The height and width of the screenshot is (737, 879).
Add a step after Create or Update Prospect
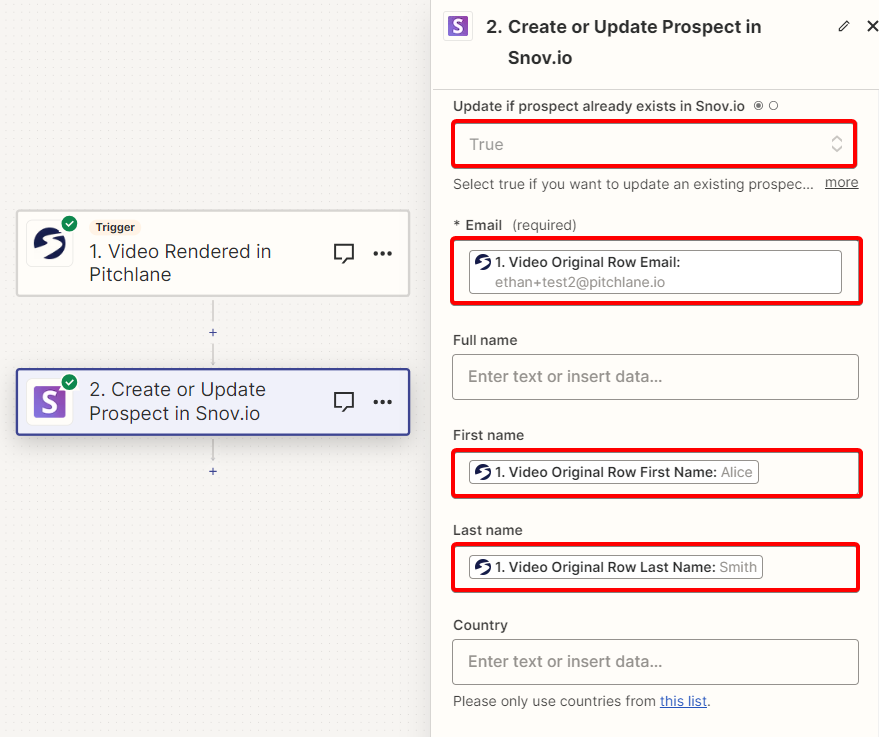pos(213,471)
